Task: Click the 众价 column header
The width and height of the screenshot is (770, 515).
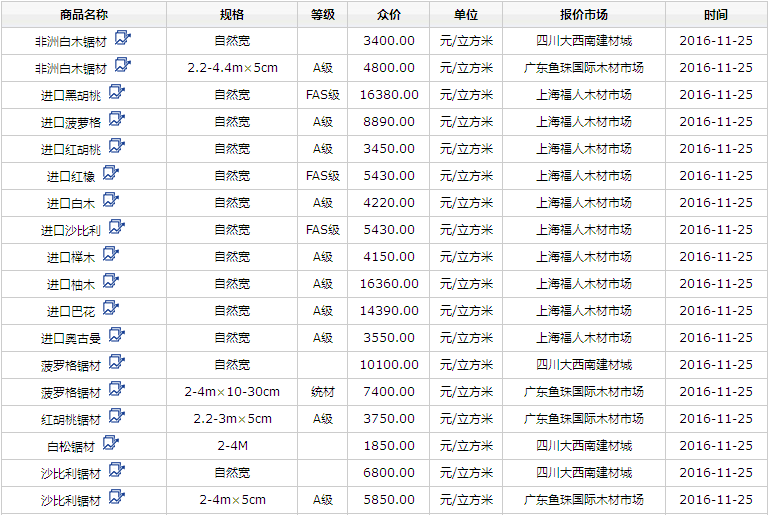Action: tap(389, 15)
